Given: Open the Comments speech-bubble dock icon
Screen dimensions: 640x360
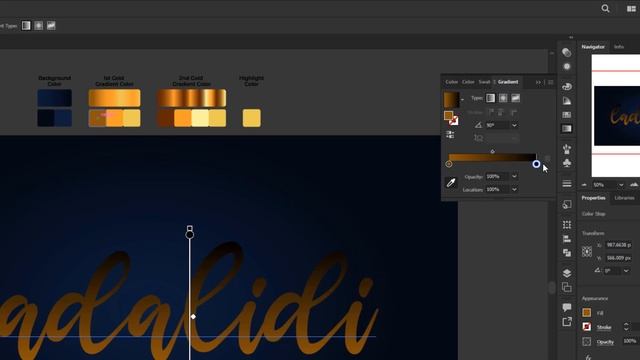Looking at the screenshot, I should pyautogui.click(x=567, y=307).
